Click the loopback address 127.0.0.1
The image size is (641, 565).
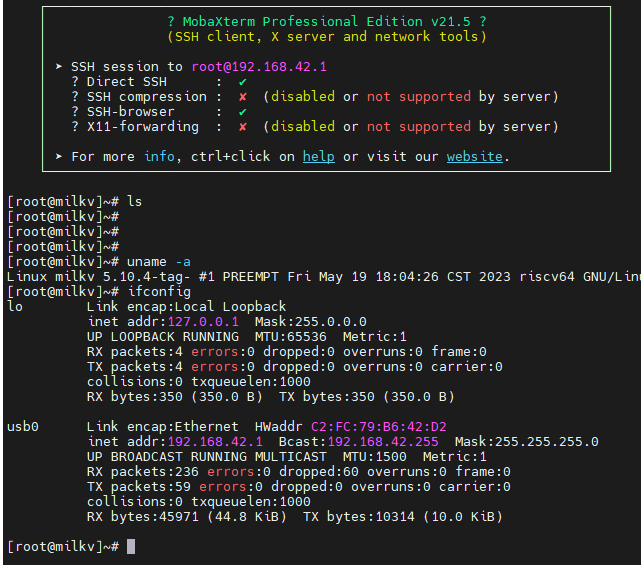(x=203, y=322)
